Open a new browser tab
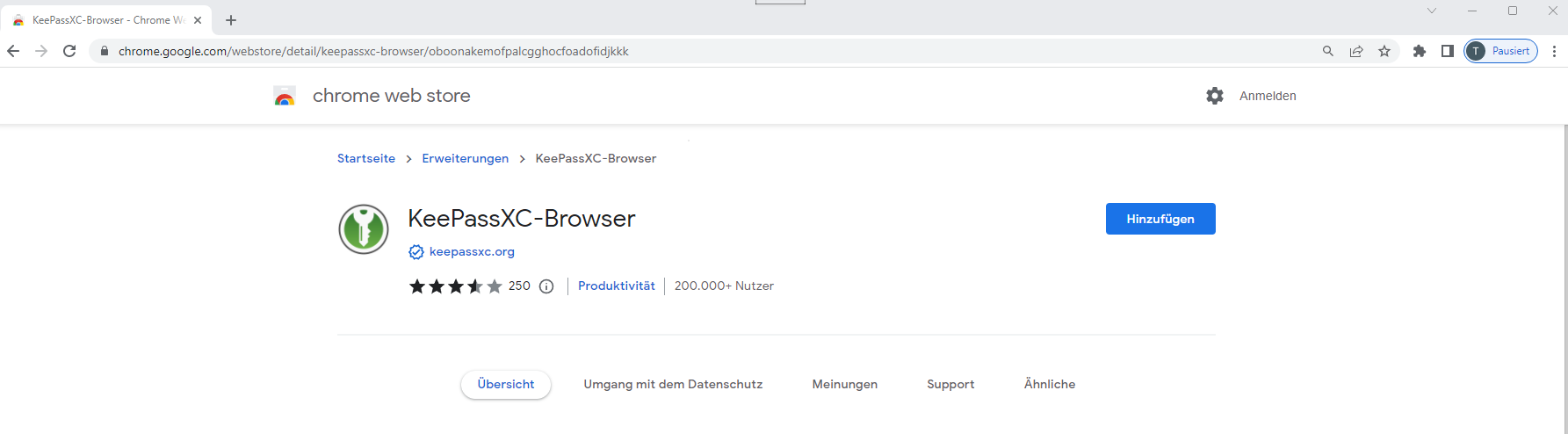Viewport: 1568px width, 434px height. pos(231,20)
